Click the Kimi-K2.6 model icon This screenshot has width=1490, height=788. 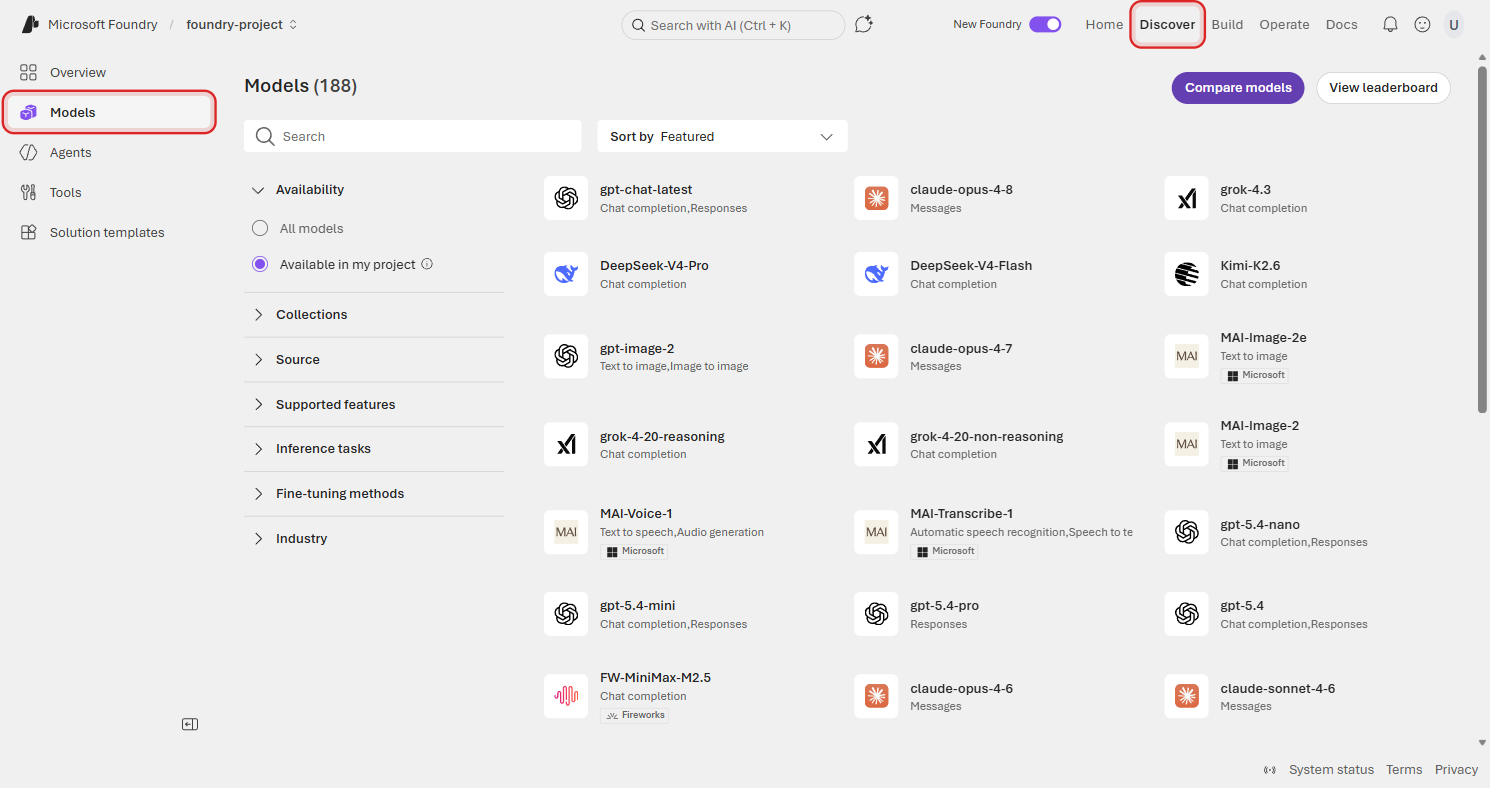(x=1187, y=274)
